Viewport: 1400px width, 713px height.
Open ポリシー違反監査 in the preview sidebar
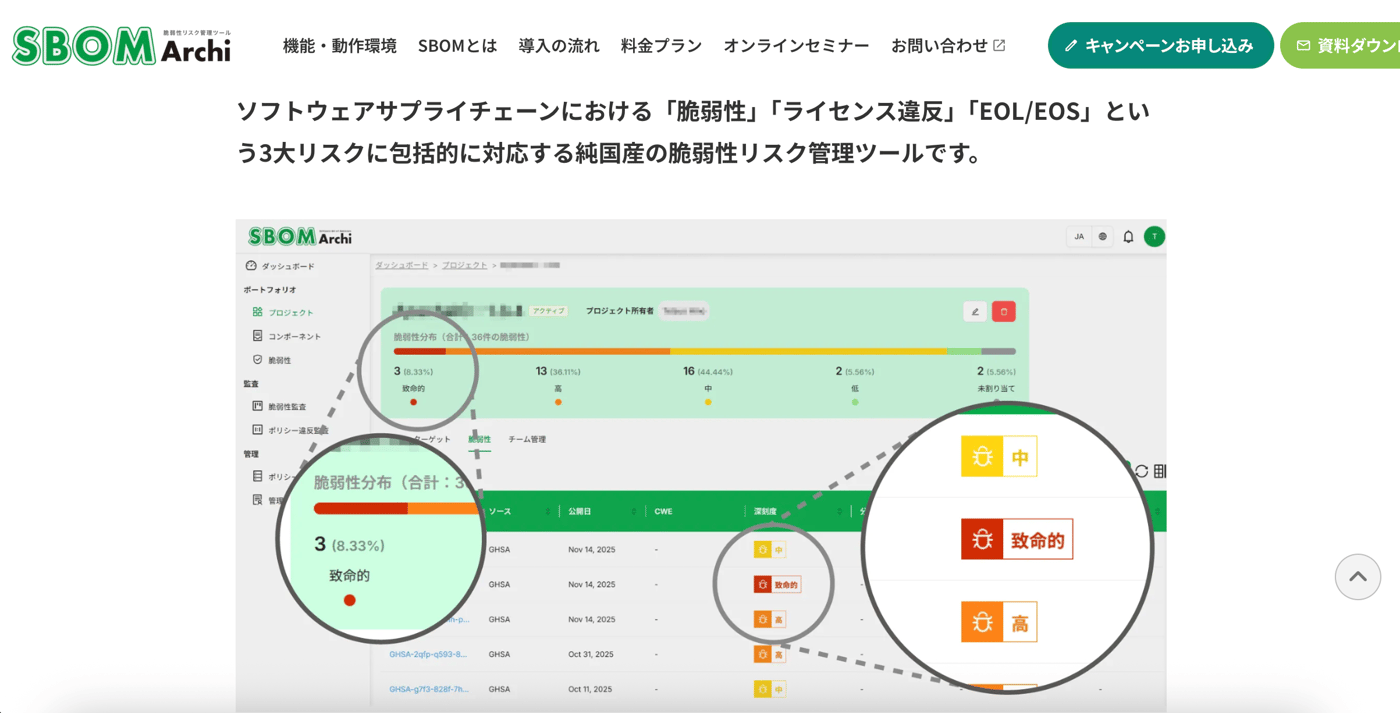[x=290, y=430]
